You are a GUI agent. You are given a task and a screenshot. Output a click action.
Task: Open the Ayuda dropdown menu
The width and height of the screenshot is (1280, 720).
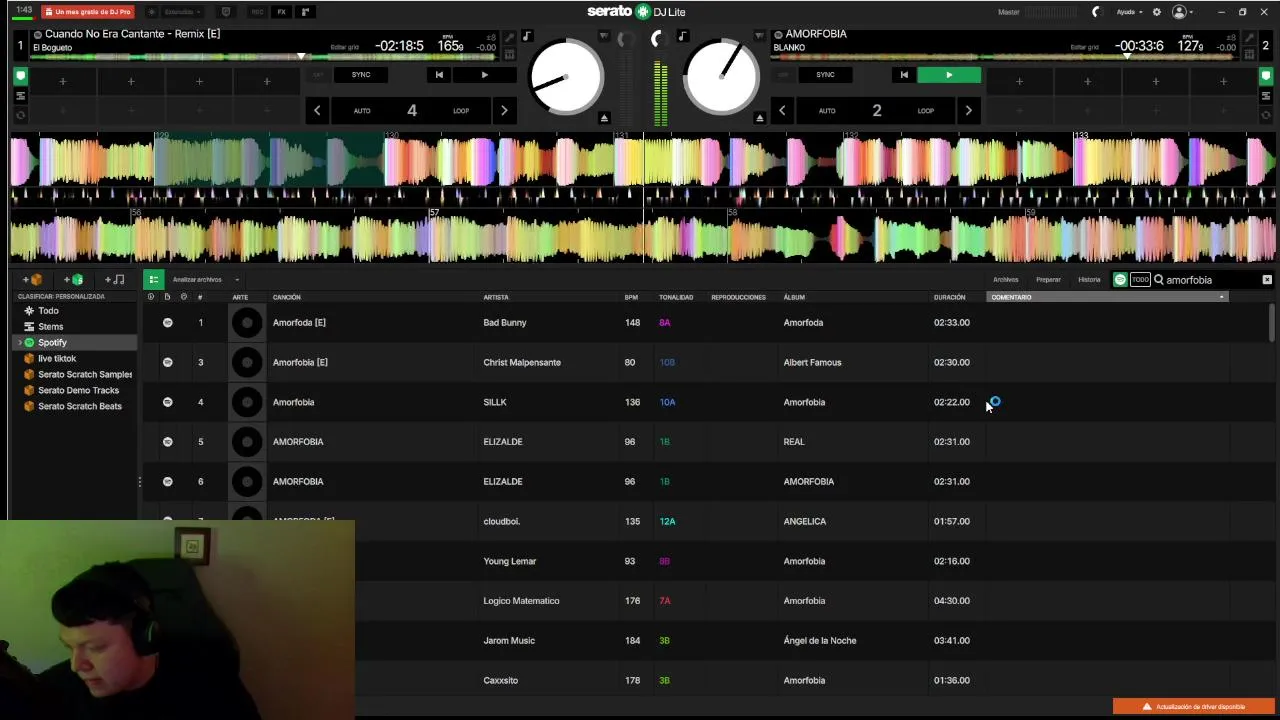click(x=1129, y=12)
